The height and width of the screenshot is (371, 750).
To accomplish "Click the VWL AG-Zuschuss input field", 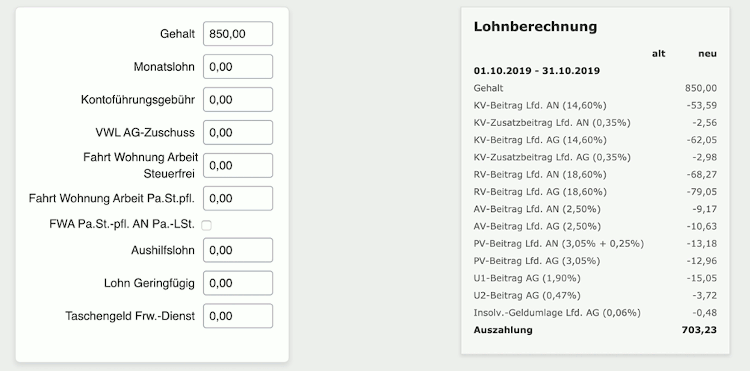I will click(x=238, y=132).
